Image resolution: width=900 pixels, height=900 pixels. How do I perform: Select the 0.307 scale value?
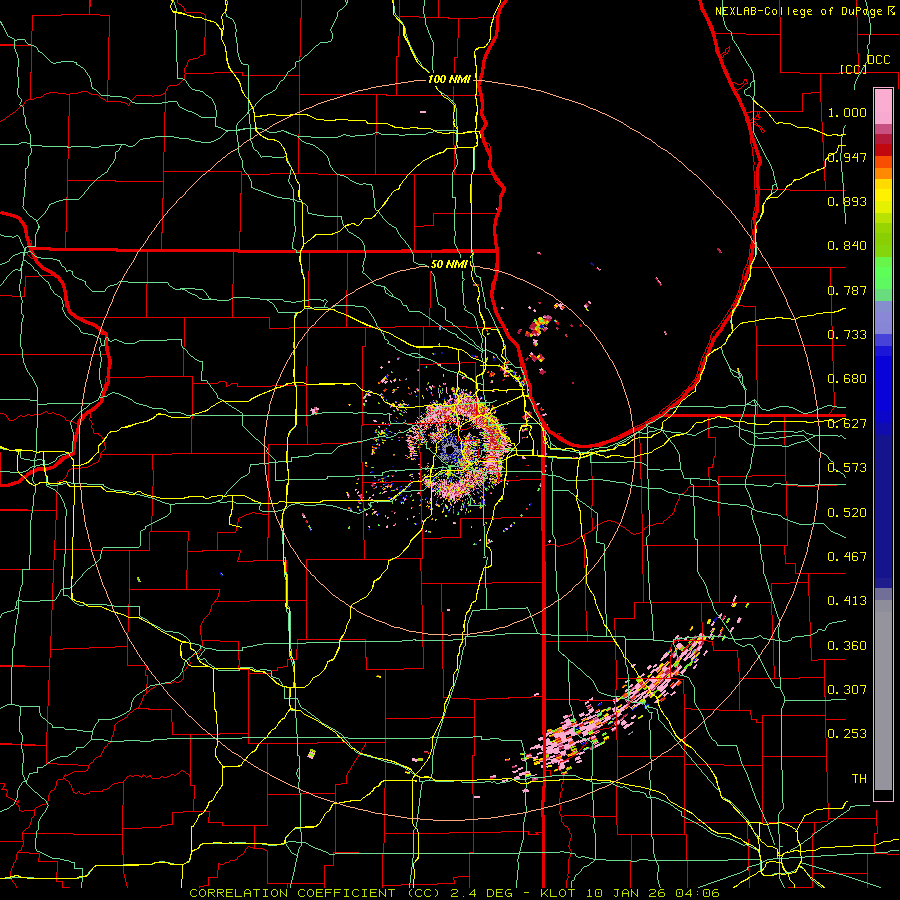[847, 690]
